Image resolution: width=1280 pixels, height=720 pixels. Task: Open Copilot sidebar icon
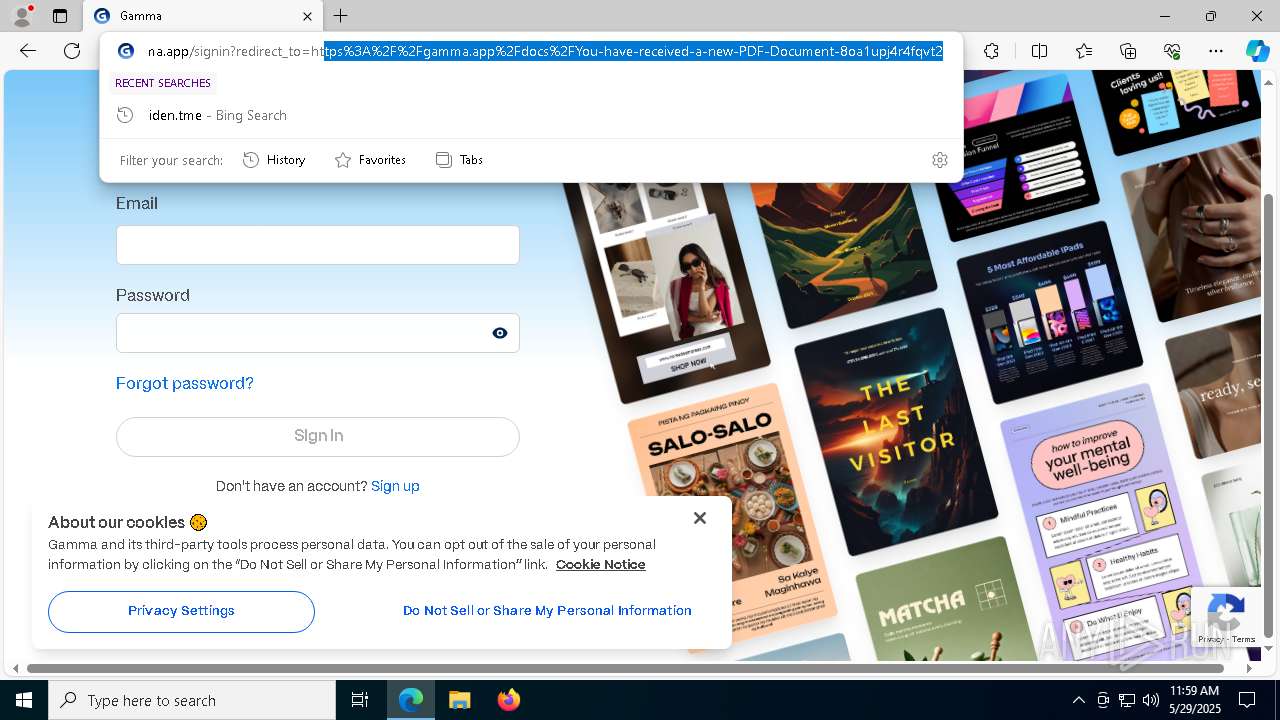[x=1257, y=51]
